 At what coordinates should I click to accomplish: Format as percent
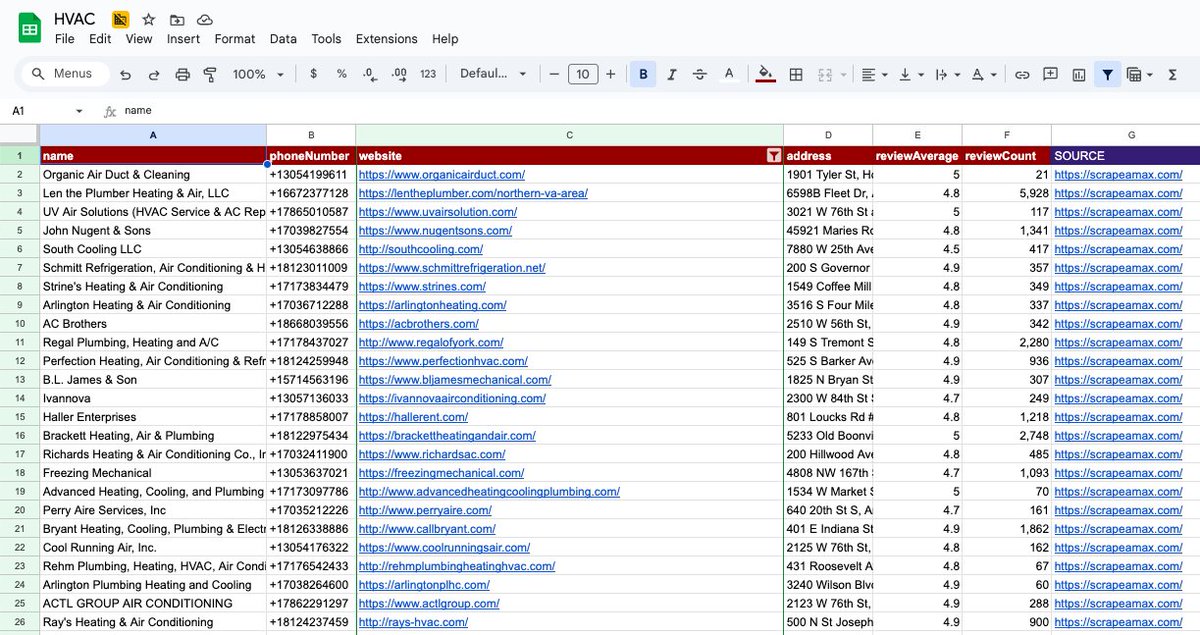341,74
